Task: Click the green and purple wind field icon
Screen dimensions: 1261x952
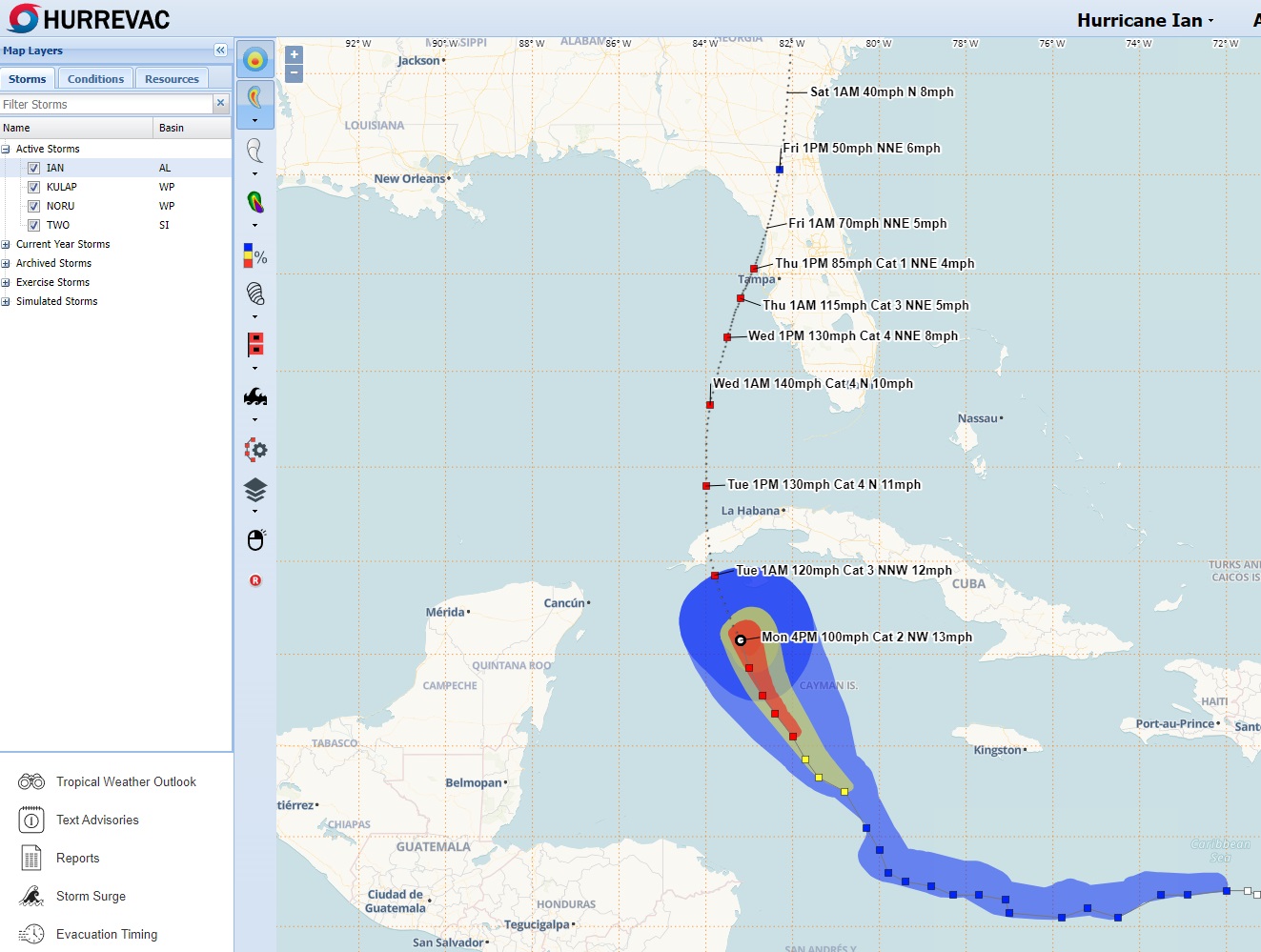Action: coord(254,202)
